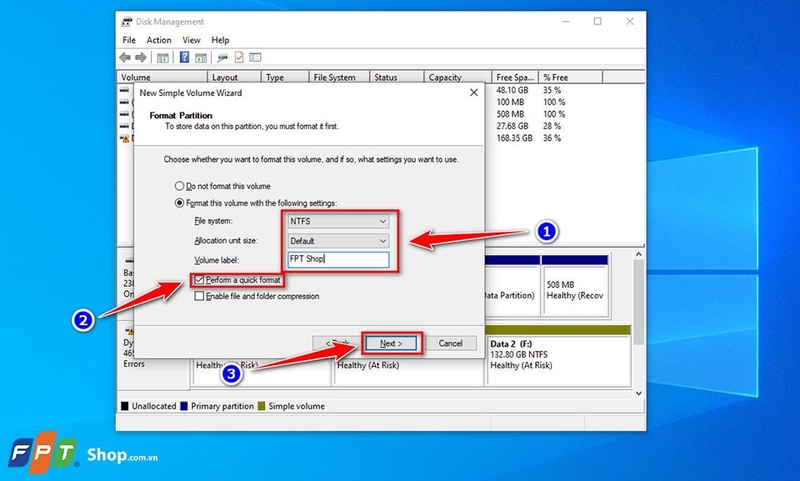800x481 pixels.
Task: Click the Properties checkmark toolbar icon
Action: [239, 58]
